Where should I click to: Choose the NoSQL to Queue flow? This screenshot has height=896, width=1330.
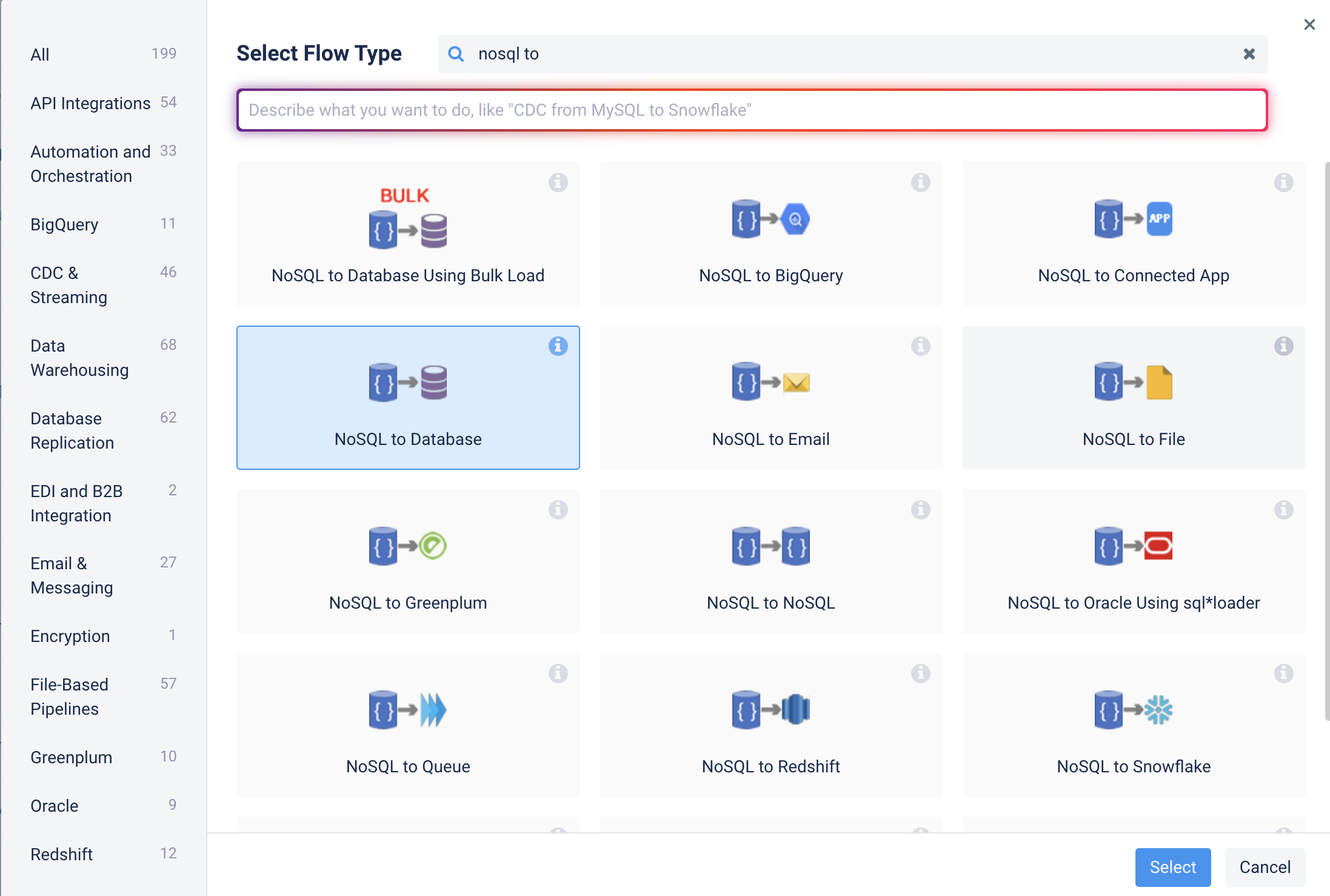tap(408, 725)
